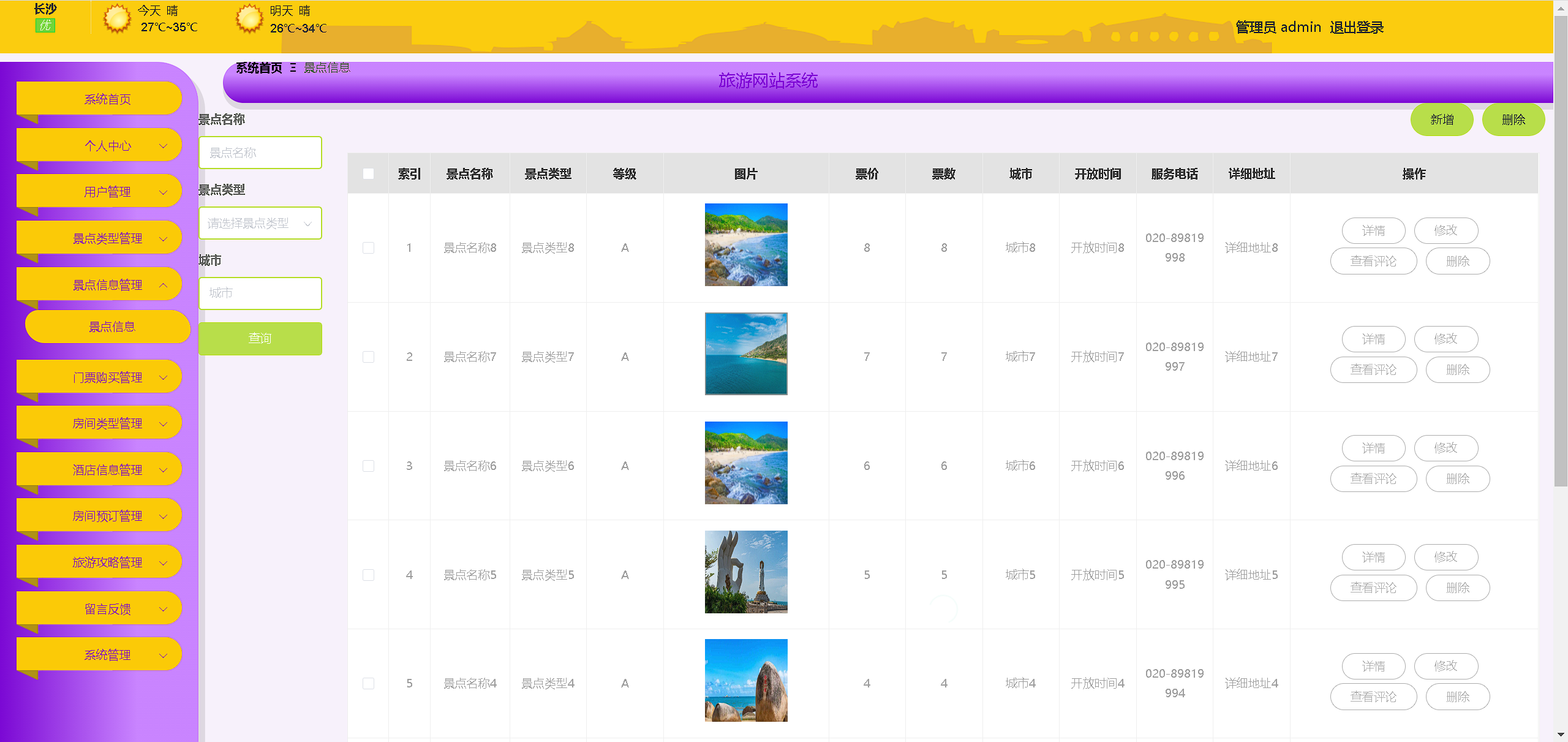
Task: Open the 请选择景点类型 dropdown
Action: pyautogui.click(x=260, y=223)
